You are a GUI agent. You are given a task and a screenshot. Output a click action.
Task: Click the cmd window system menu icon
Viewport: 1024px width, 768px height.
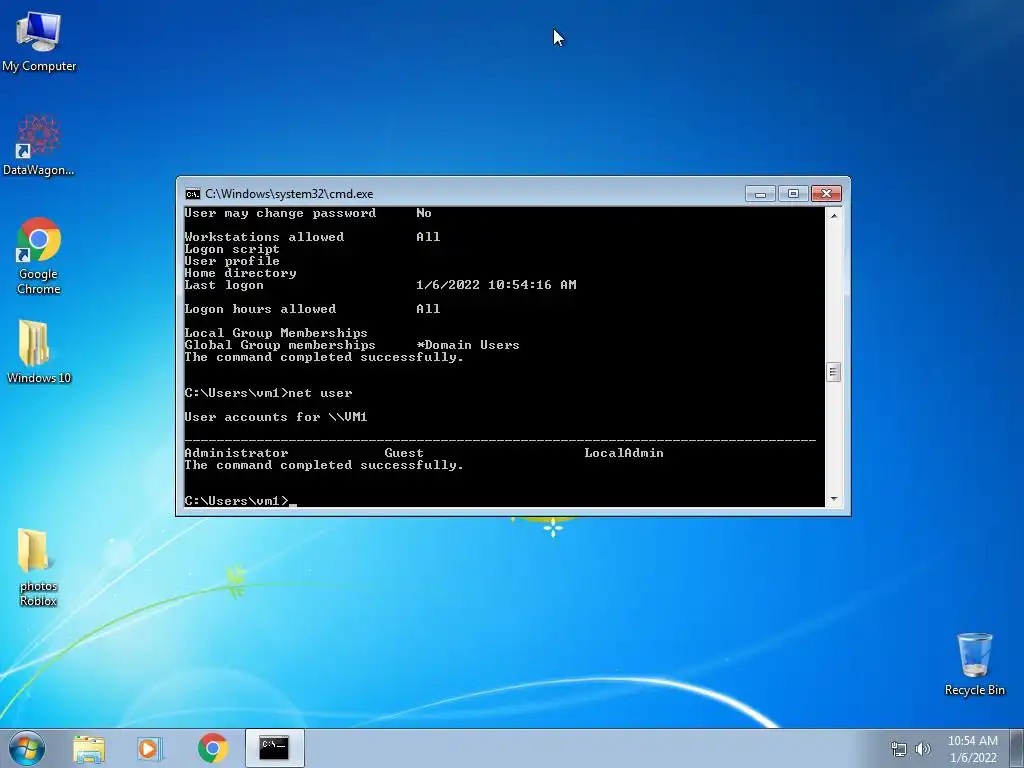pos(193,194)
